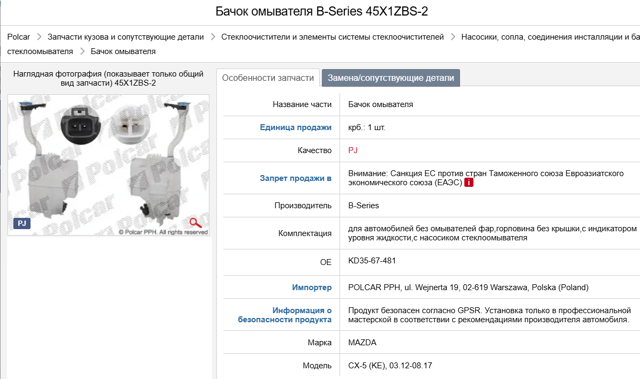Screen dimensions: 640x379
Task: Switch to Замена/сопутствующие детали tab
Action: click(x=391, y=78)
